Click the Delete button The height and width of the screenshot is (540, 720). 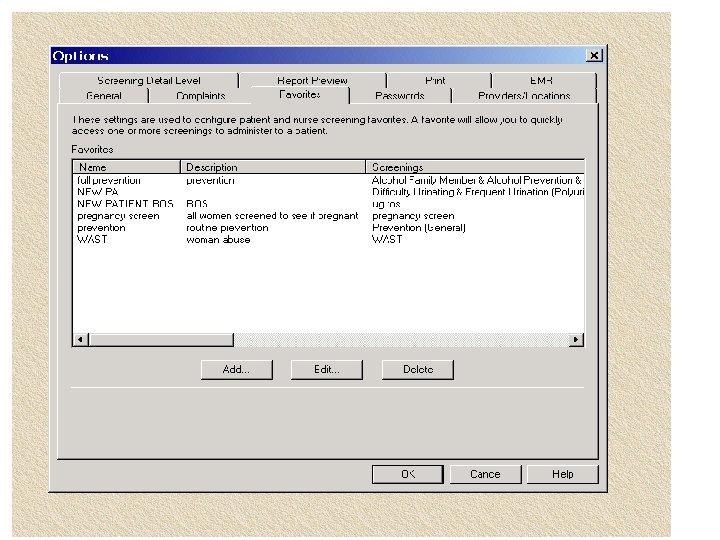(x=418, y=370)
